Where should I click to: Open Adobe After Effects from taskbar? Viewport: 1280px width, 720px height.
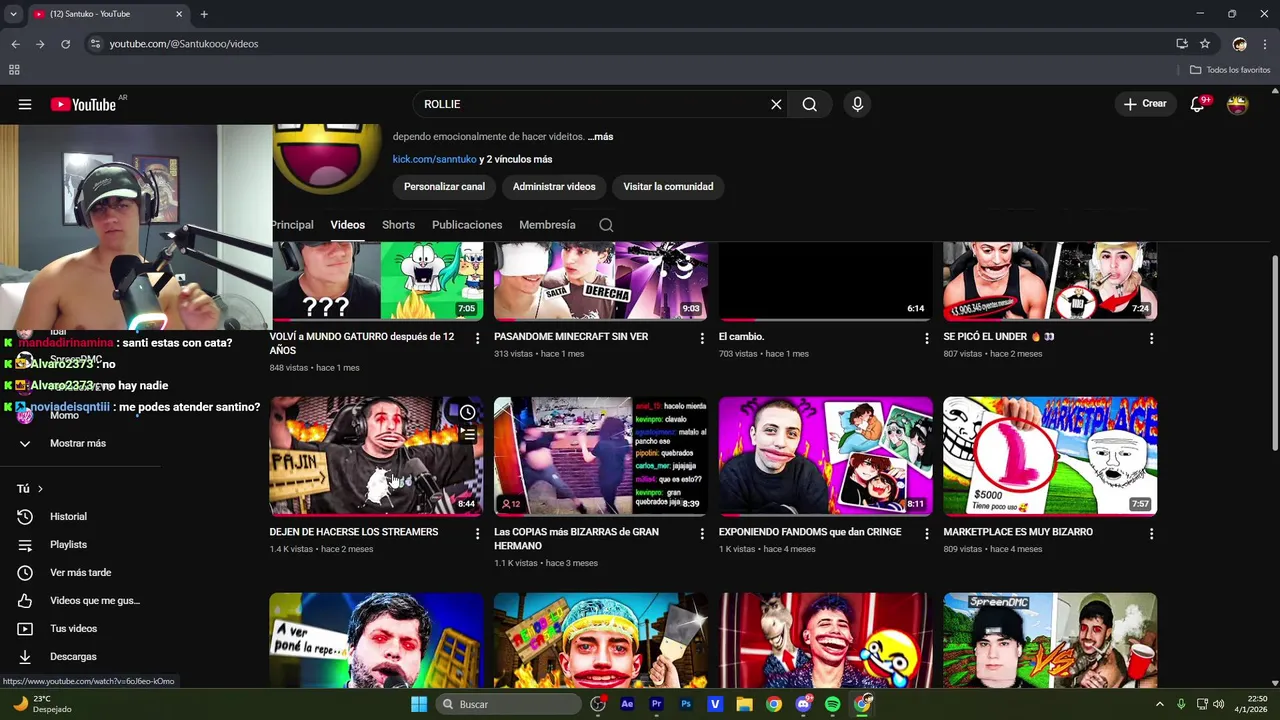coord(627,704)
